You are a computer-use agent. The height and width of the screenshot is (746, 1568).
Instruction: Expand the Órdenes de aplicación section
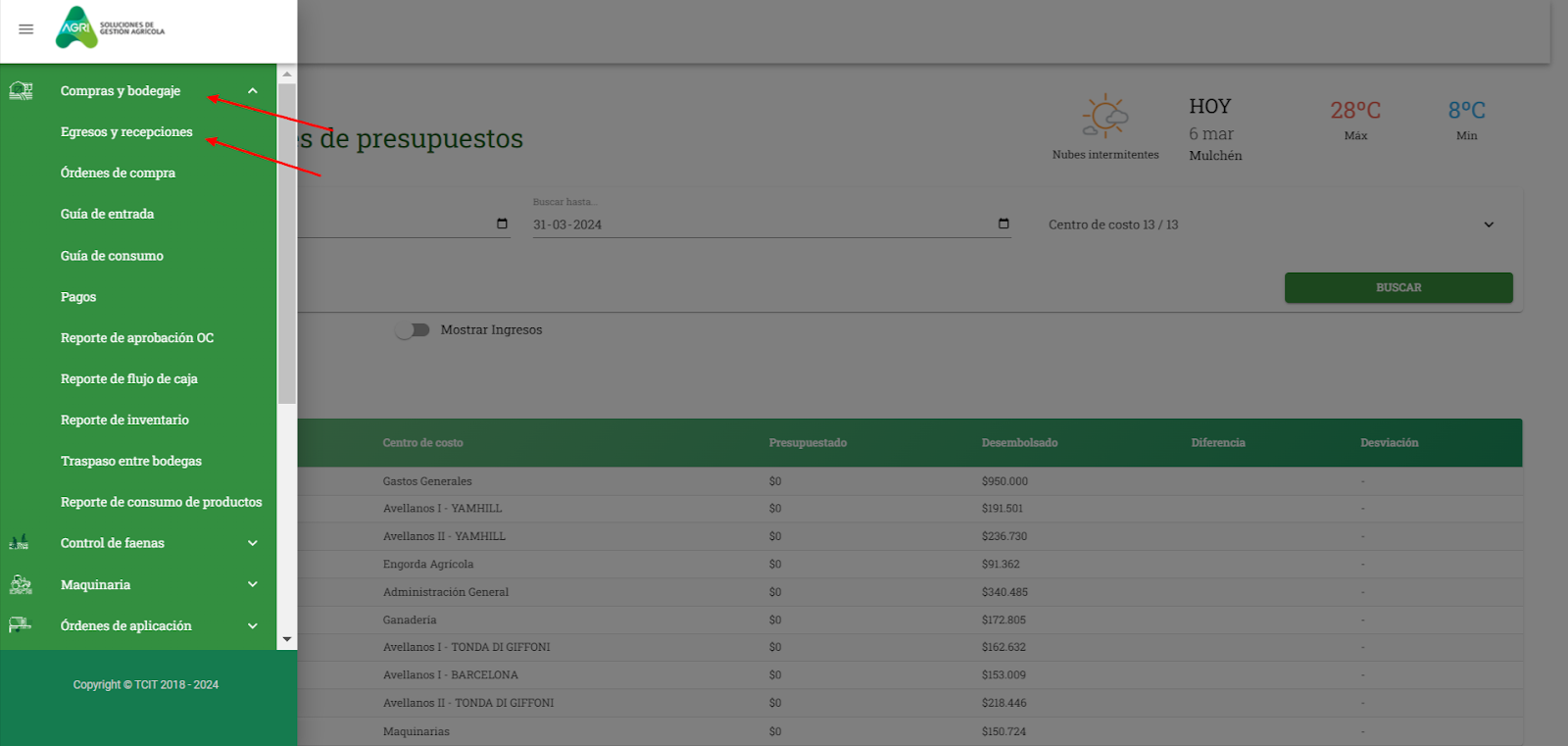click(253, 625)
